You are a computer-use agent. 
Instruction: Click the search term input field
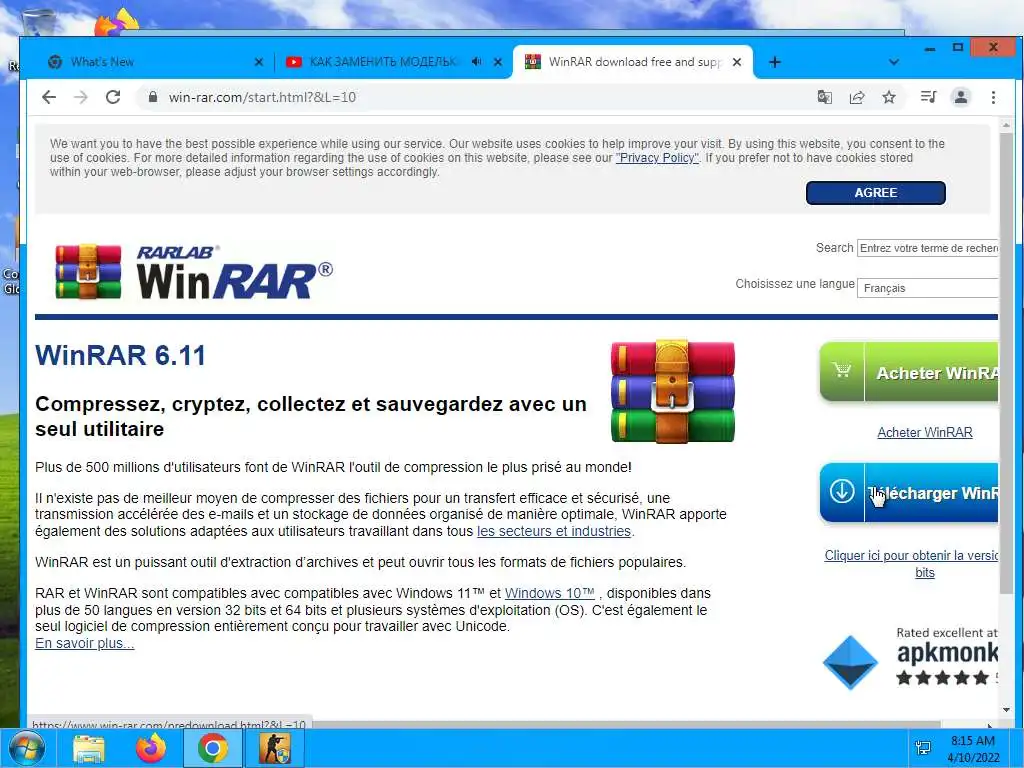tap(927, 248)
